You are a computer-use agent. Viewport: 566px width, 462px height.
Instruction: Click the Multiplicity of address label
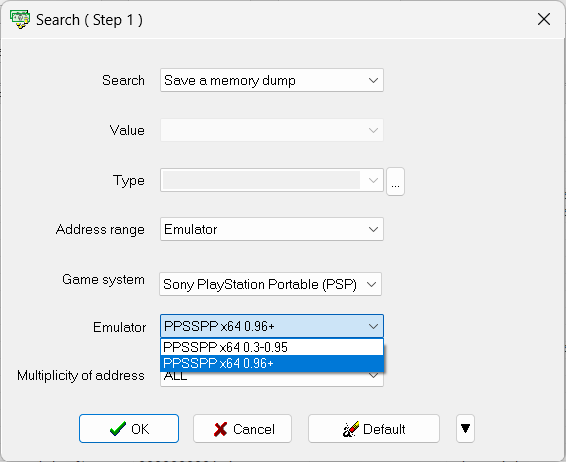point(81,375)
